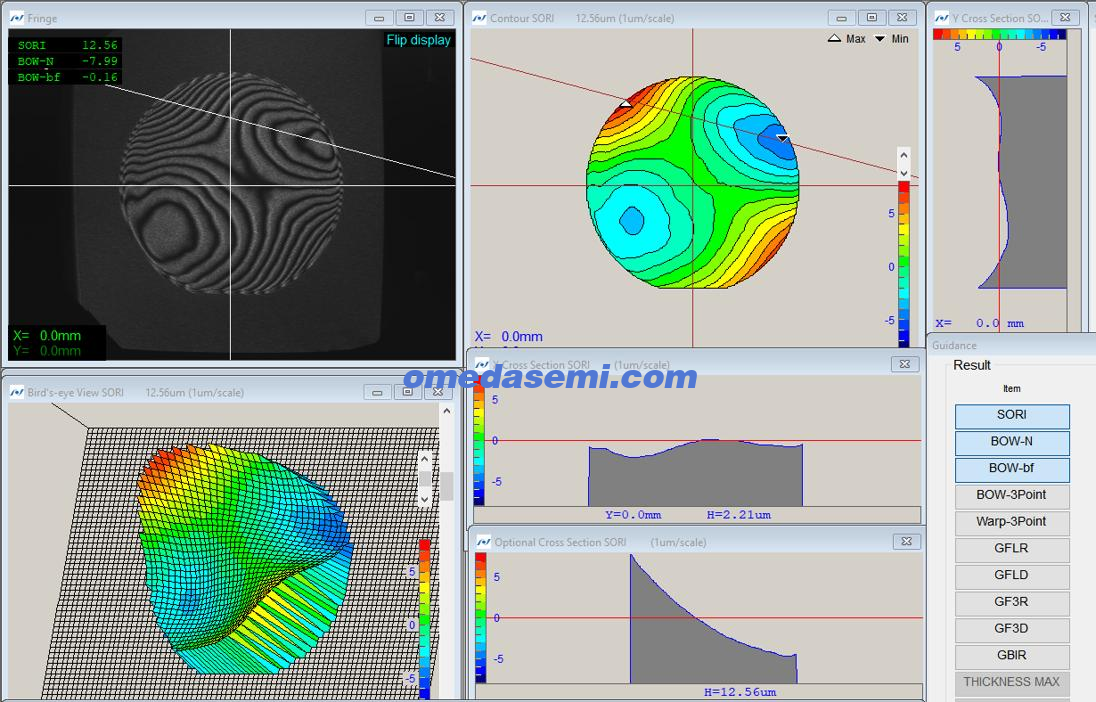Restore the Contour SORI window size
1096x702 pixels.
pos(871,18)
